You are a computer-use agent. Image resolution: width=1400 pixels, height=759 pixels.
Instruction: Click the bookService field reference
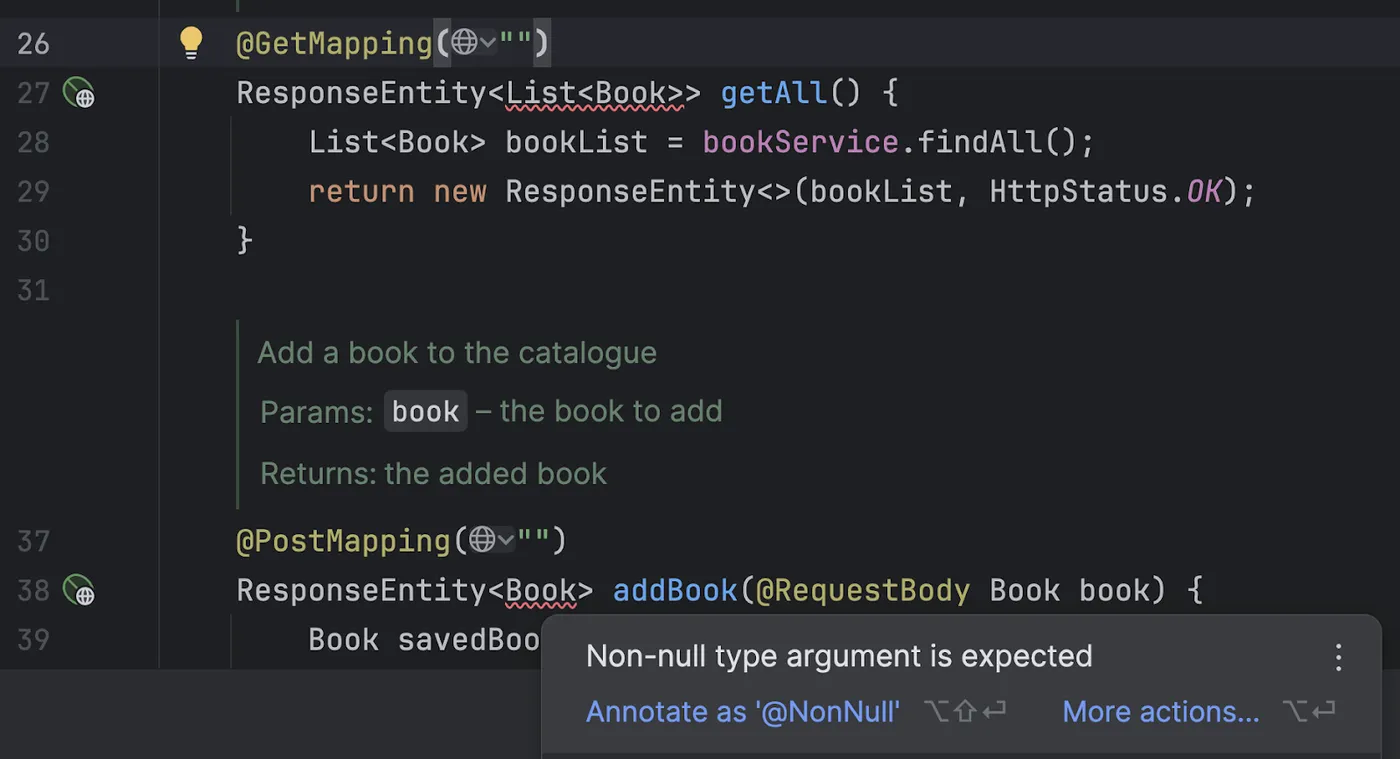tap(800, 142)
